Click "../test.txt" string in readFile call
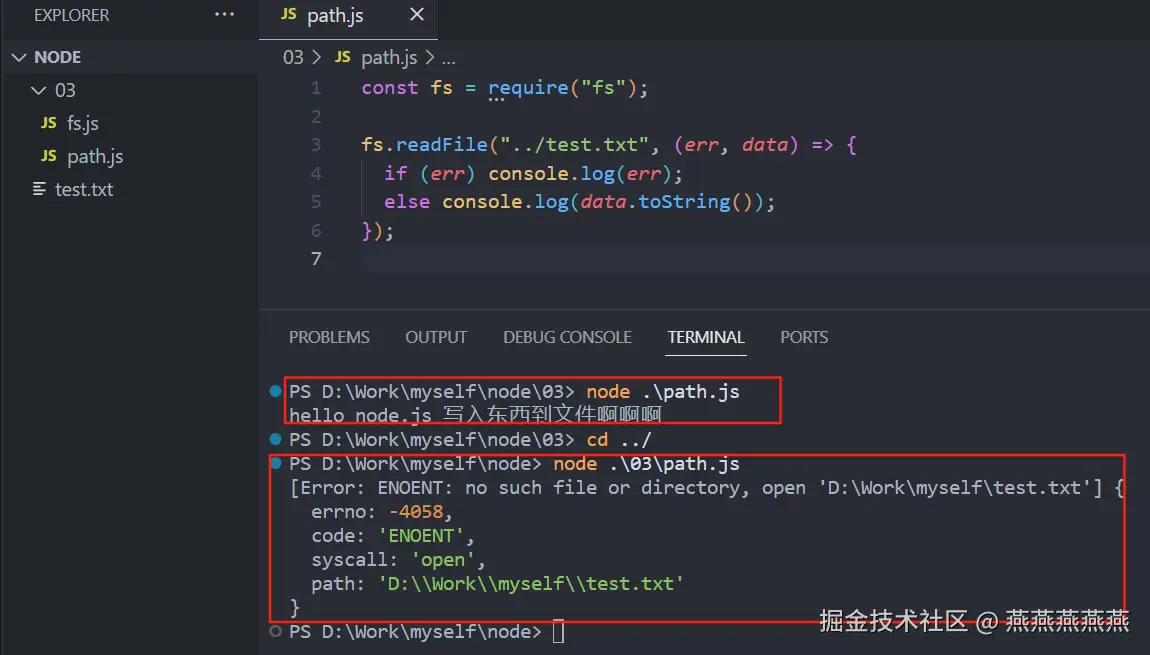Viewport: 1150px width, 655px height. 574,144
